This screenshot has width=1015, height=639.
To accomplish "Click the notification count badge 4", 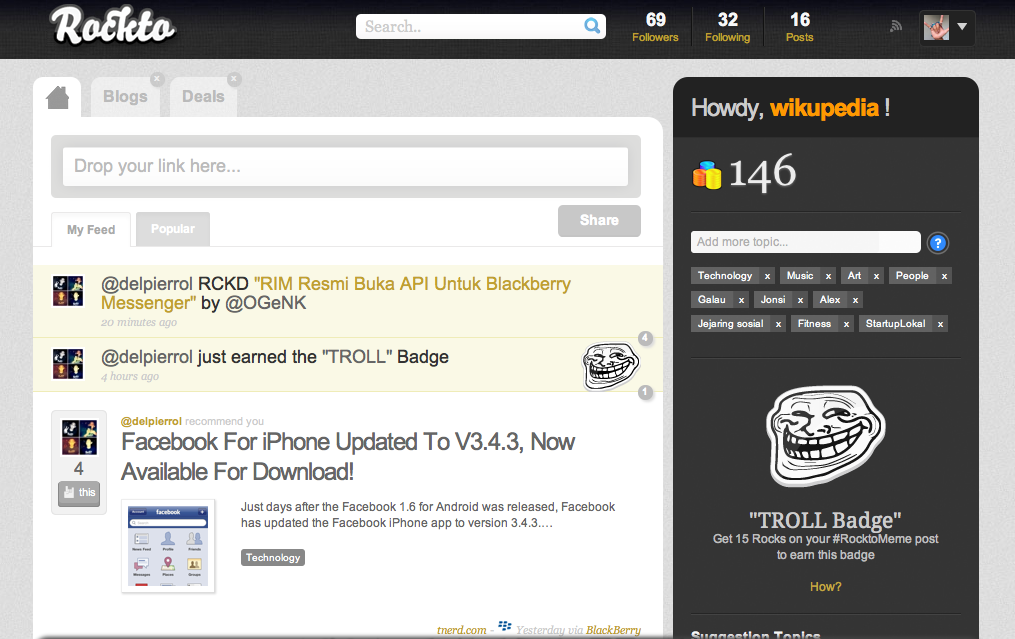I will pos(645,338).
